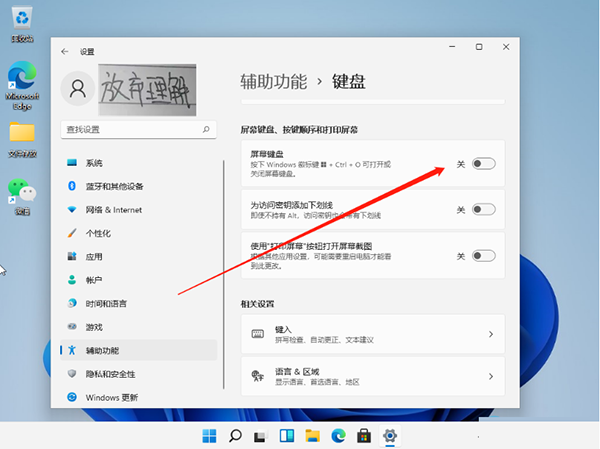Click the Windows Start button on taskbar
Image resolution: width=600 pixels, height=449 pixels.
[x=210, y=436]
